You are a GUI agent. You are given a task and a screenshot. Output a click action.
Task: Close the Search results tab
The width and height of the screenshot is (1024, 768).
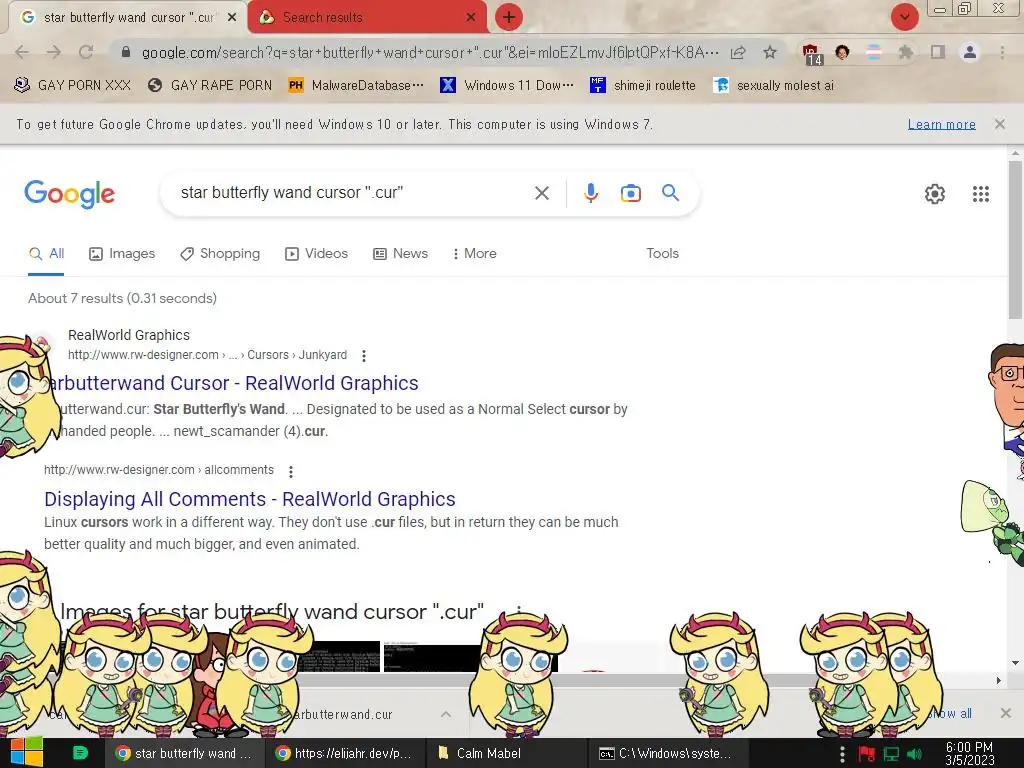click(x=470, y=18)
